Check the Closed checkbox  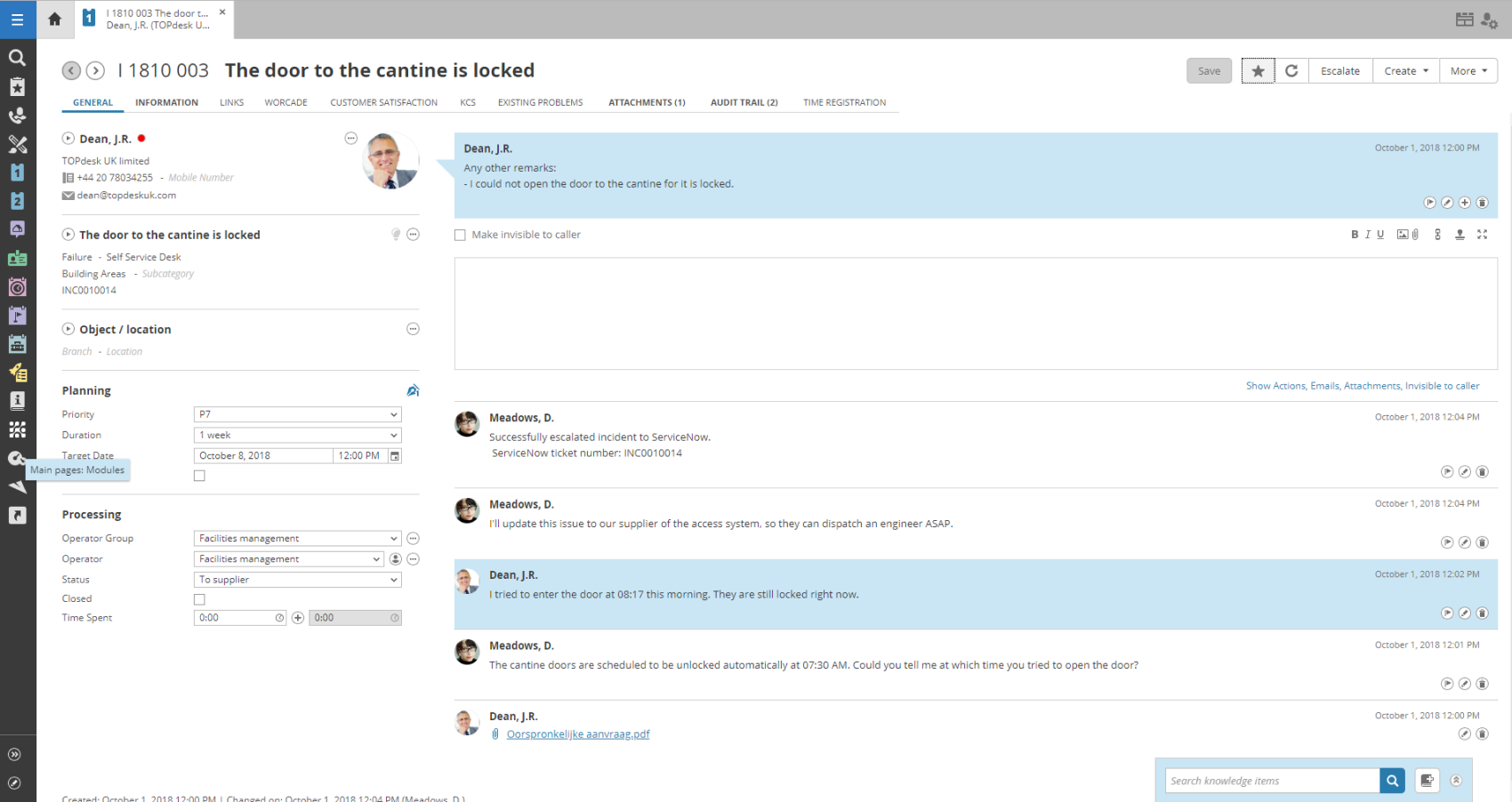(199, 599)
